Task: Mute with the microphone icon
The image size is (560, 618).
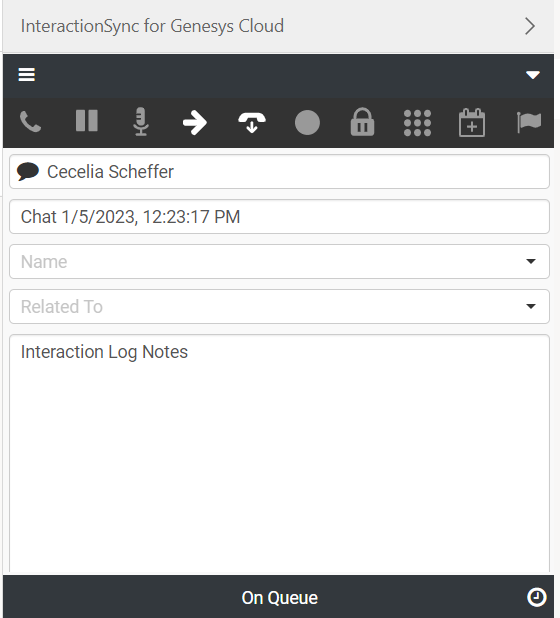Action: click(x=141, y=121)
